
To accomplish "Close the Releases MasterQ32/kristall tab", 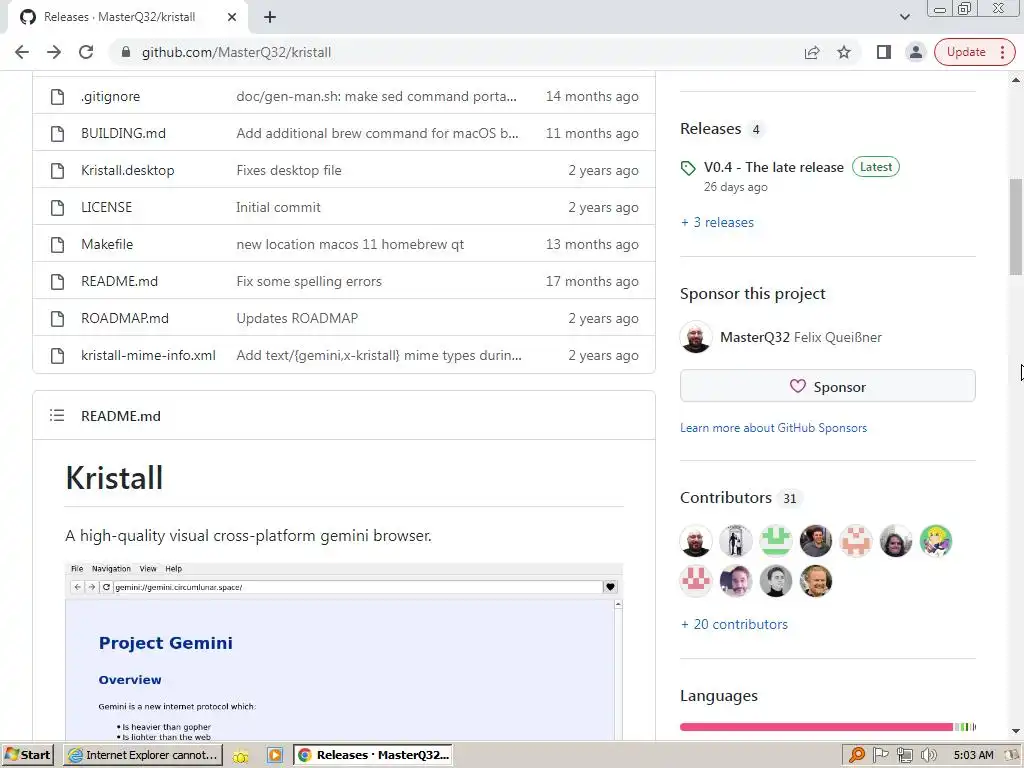I will click(232, 17).
